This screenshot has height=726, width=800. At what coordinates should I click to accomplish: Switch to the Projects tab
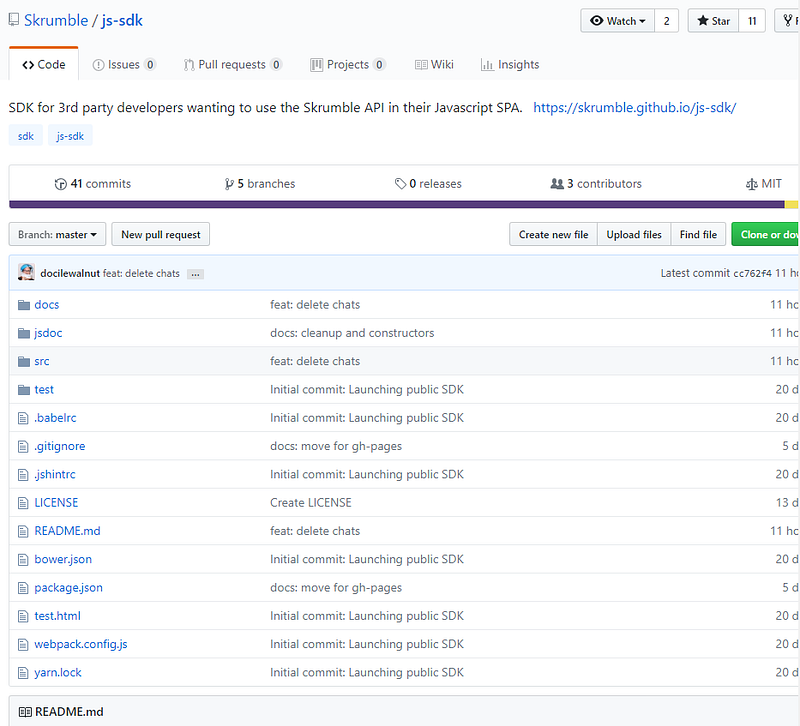coord(347,64)
